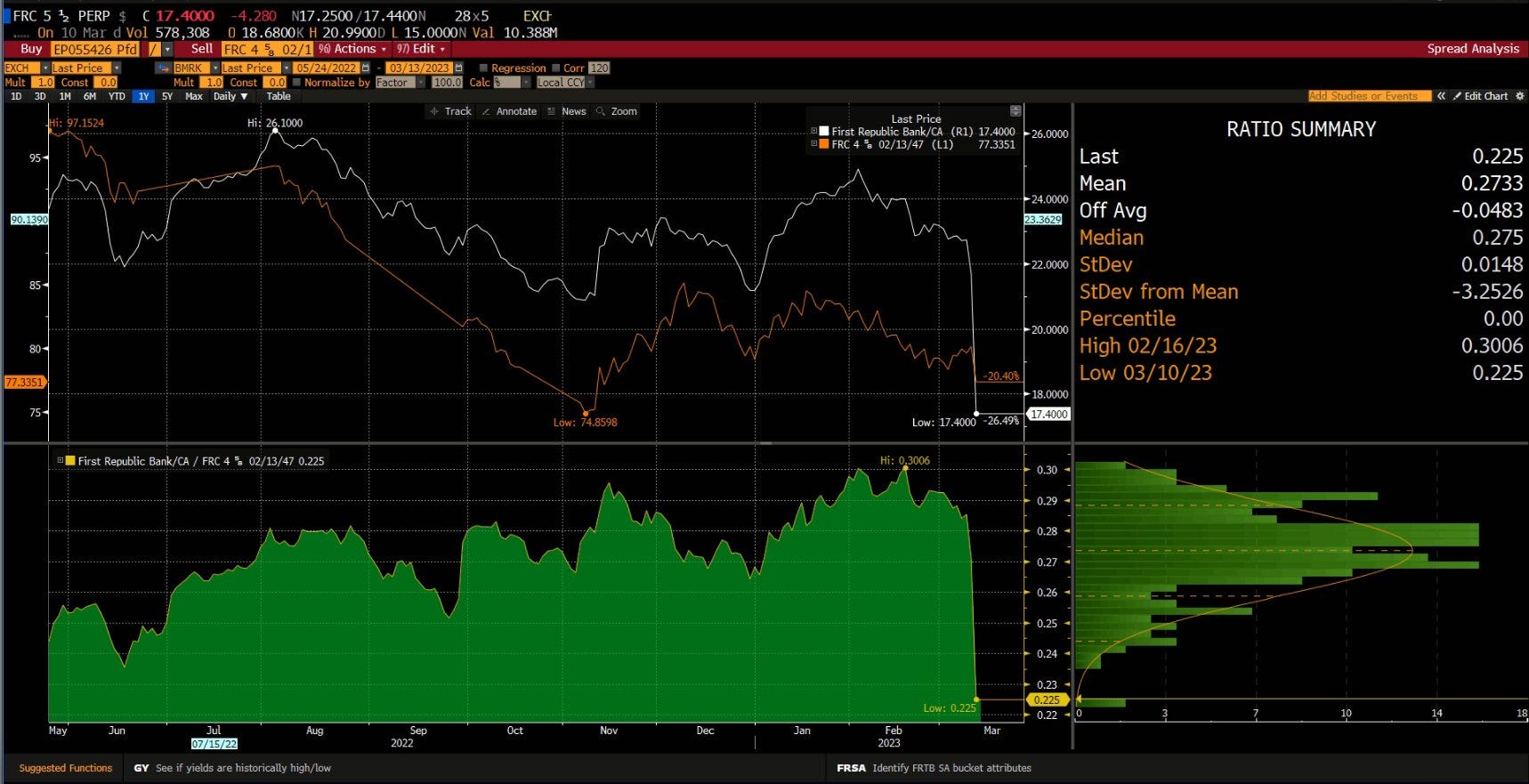Toggle the Corr checkbox
The width and height of the screenshot is (1529, 784).
(x=555, y=68)
